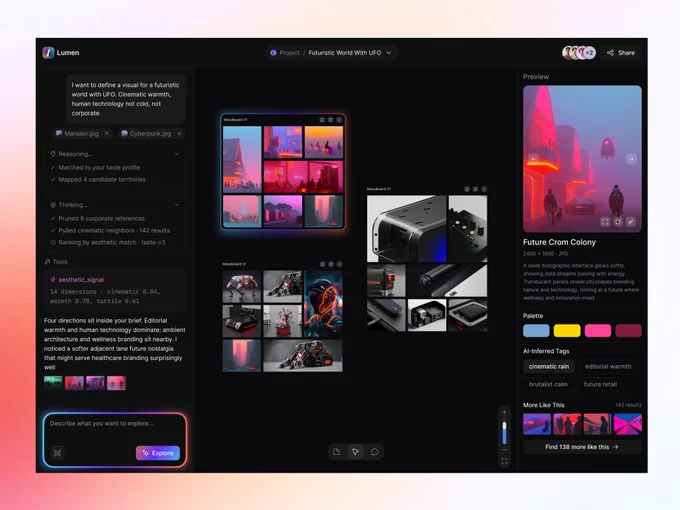Click the aesthetic_signal tool icon
This screenshot has width=680, height=510.
click(x=53, y=280)
